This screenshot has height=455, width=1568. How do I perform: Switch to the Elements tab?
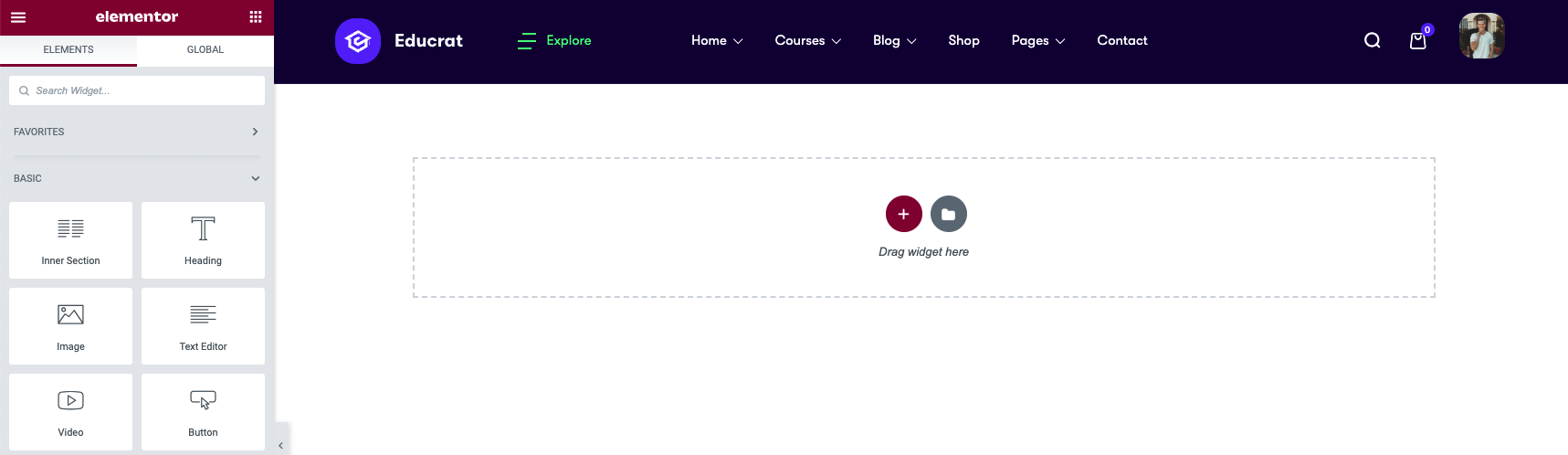click(68, 49)
